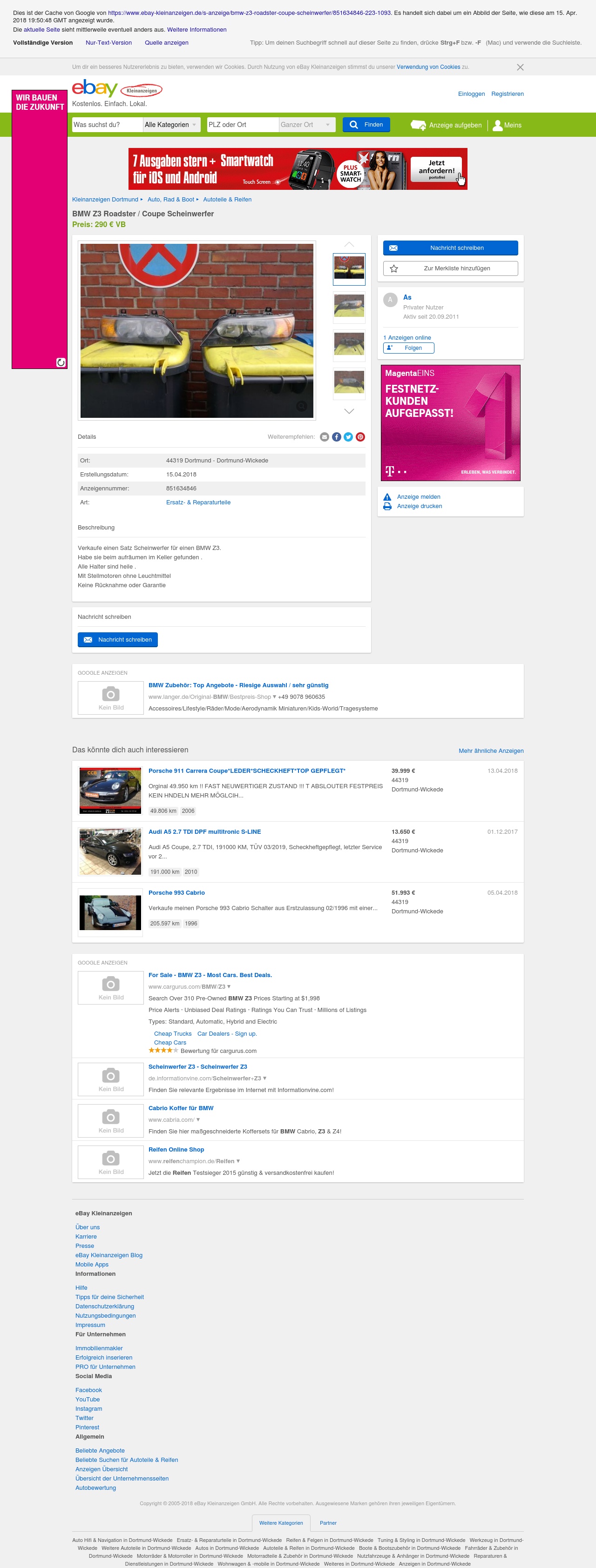The height and width of the screenshot is (1568, 596).
Task: Open the 1 Anzeigen online link
Action: click(407, 338)
